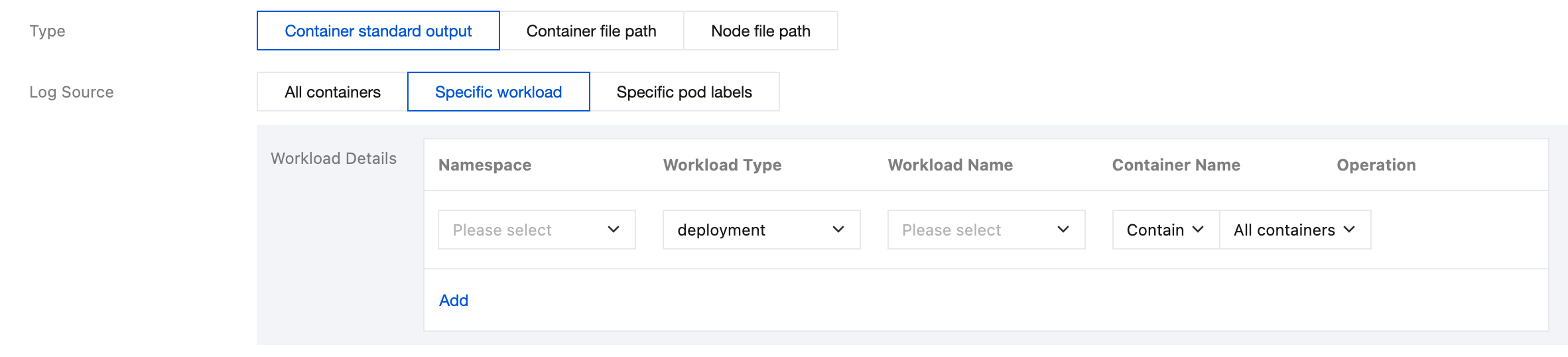Click the Workload Details label
The width and height of the screenshot is (1568, 357).
[334, 159]
